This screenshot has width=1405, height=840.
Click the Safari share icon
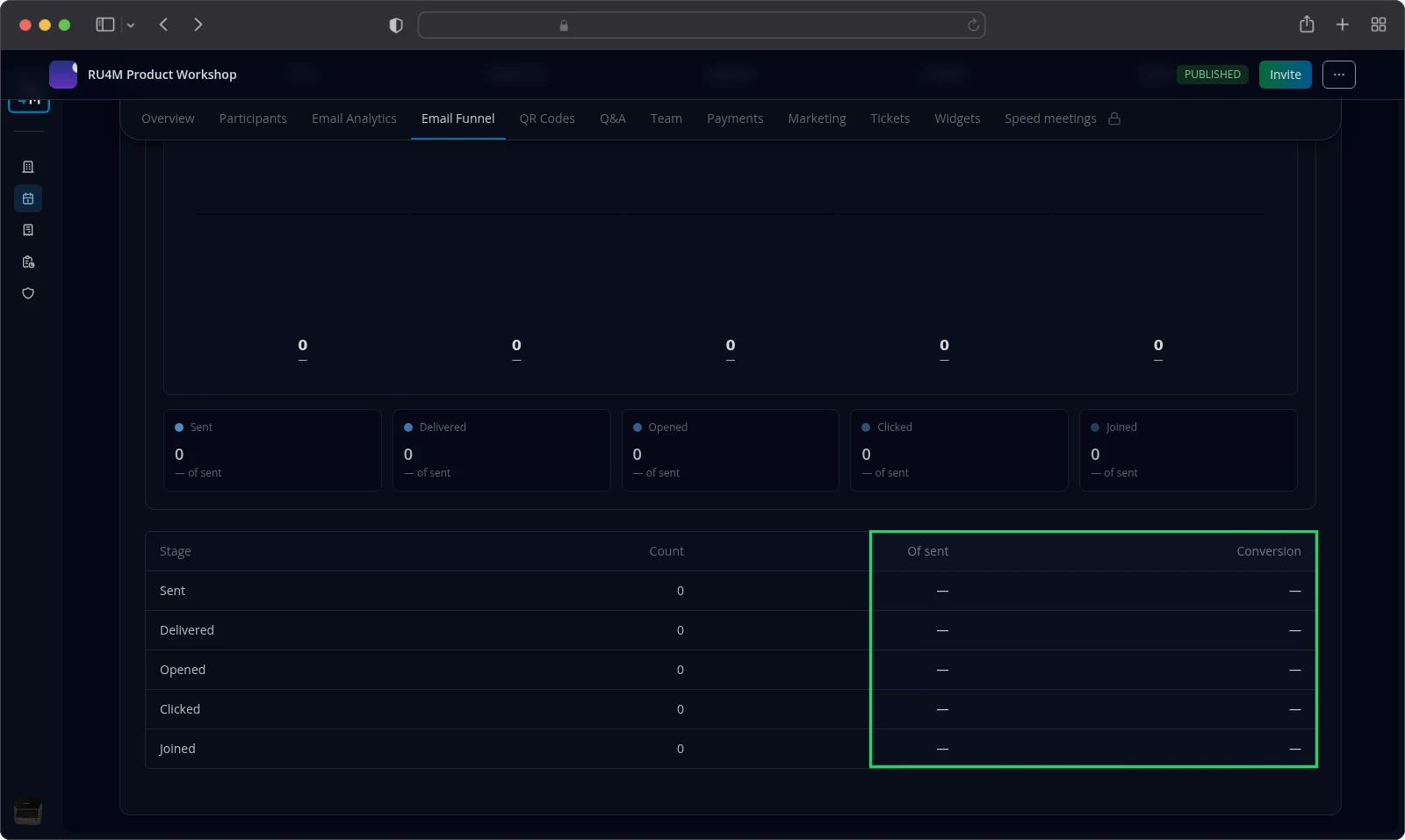coord(1307,25)
